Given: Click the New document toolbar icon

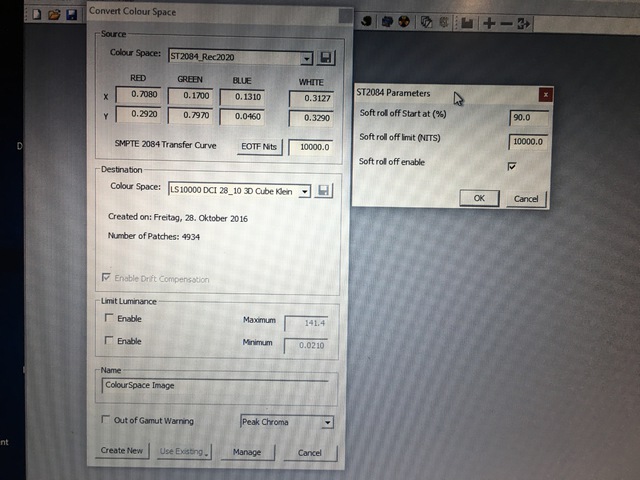Looking at the screenshot, I should tap(37, 14).
